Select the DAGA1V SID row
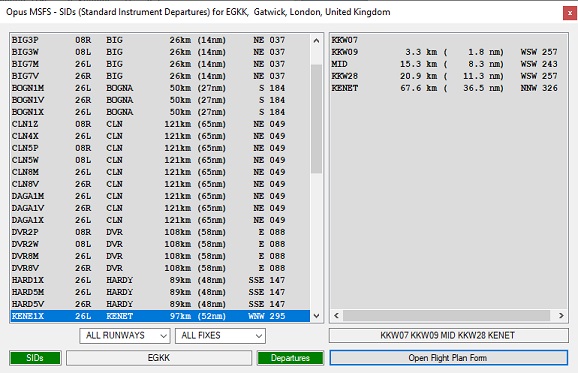578x373 pixels. (x=160, y=208)
